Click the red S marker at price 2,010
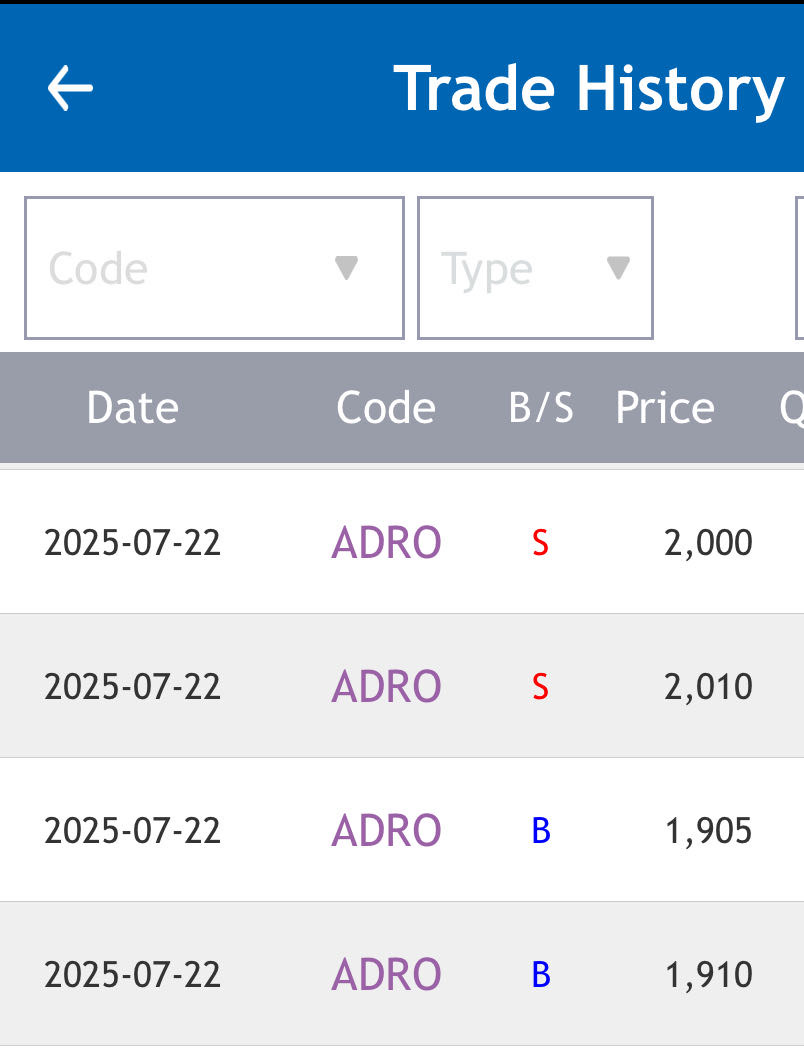 point(541,688)
